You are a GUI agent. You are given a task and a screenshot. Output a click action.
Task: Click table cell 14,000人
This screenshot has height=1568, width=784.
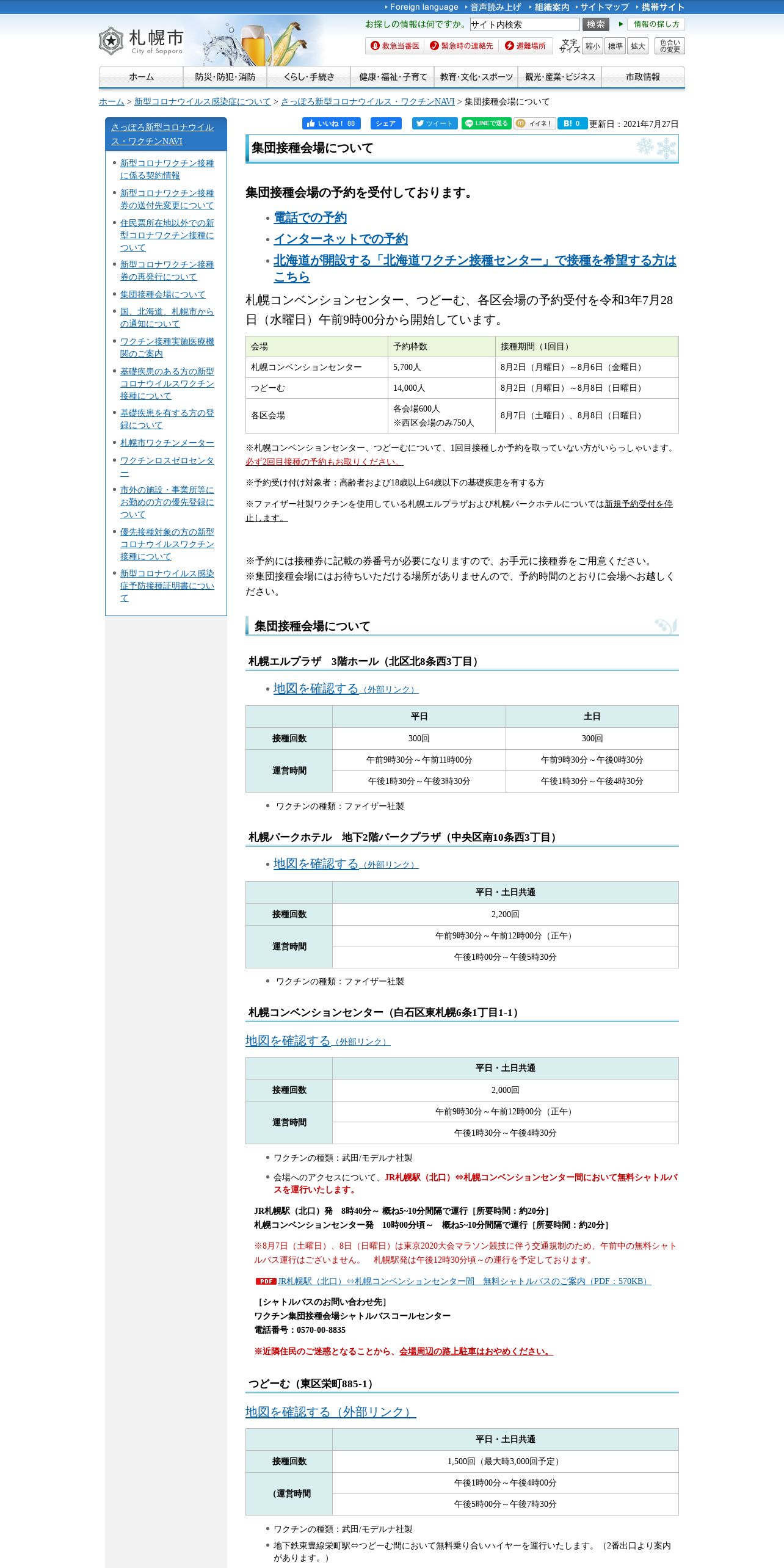441,388
